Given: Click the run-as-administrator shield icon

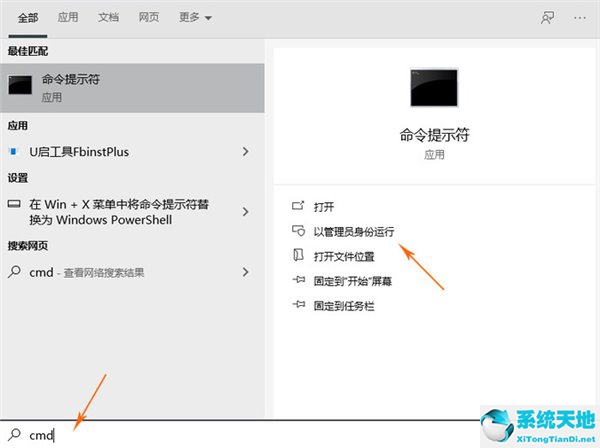Looking at the screenshot, I should tap(298, 231).
